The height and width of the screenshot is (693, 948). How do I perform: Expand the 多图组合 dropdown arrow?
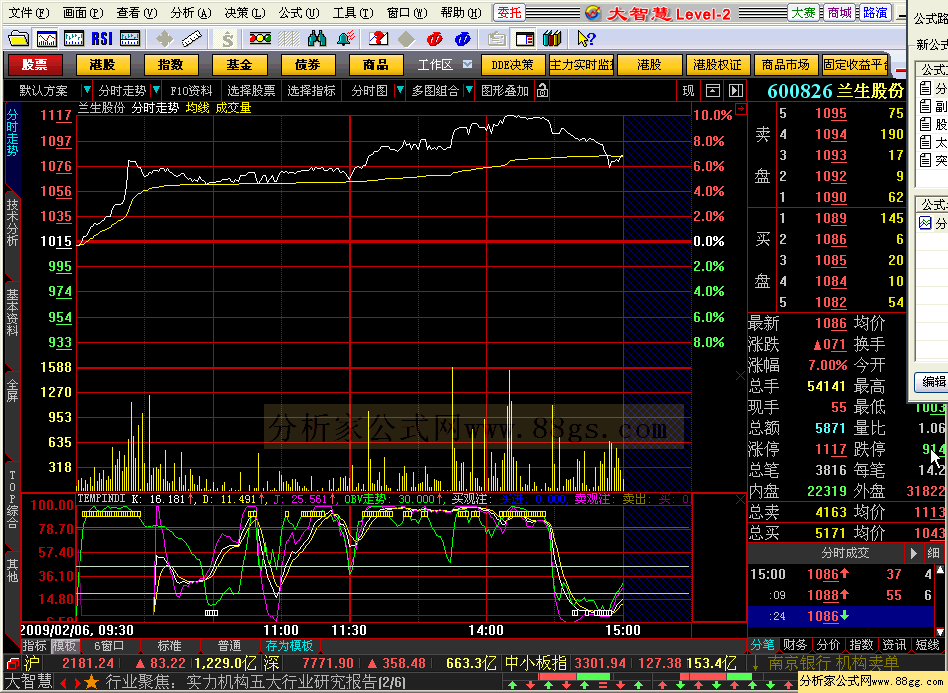(469, 91)
